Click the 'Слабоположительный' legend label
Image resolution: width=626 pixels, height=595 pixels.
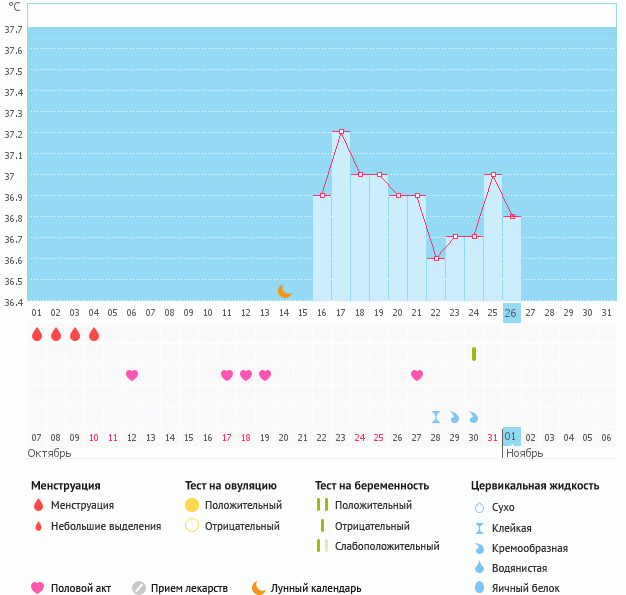click(386, 546)
